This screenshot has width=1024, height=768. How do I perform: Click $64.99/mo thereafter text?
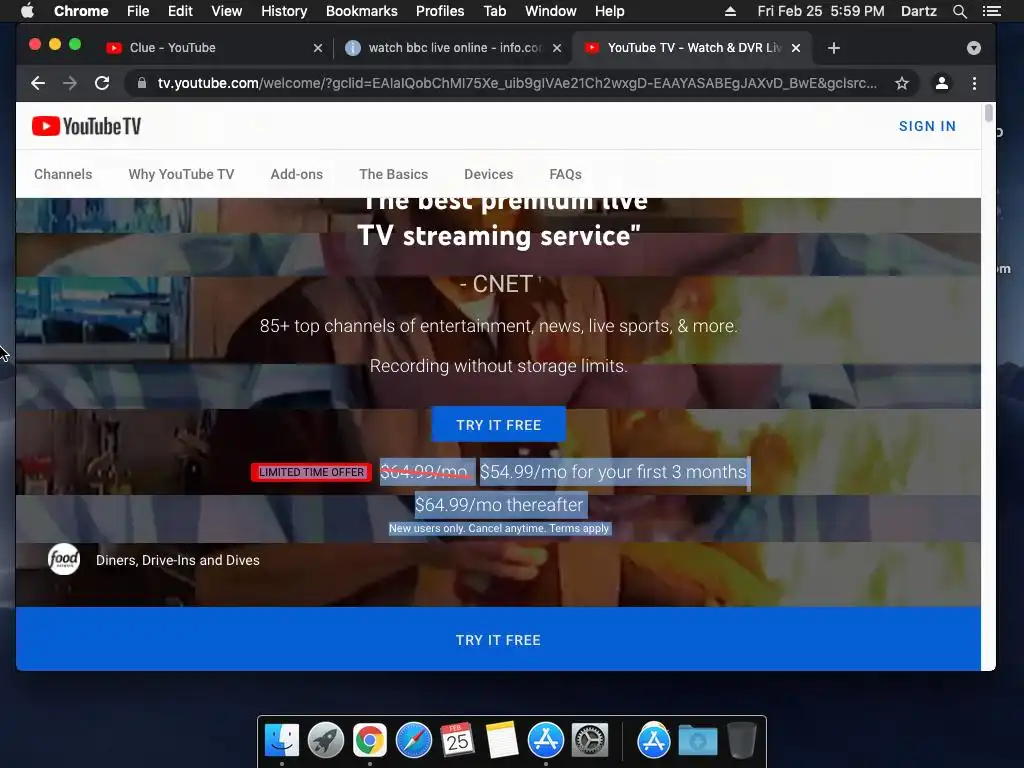499,505
